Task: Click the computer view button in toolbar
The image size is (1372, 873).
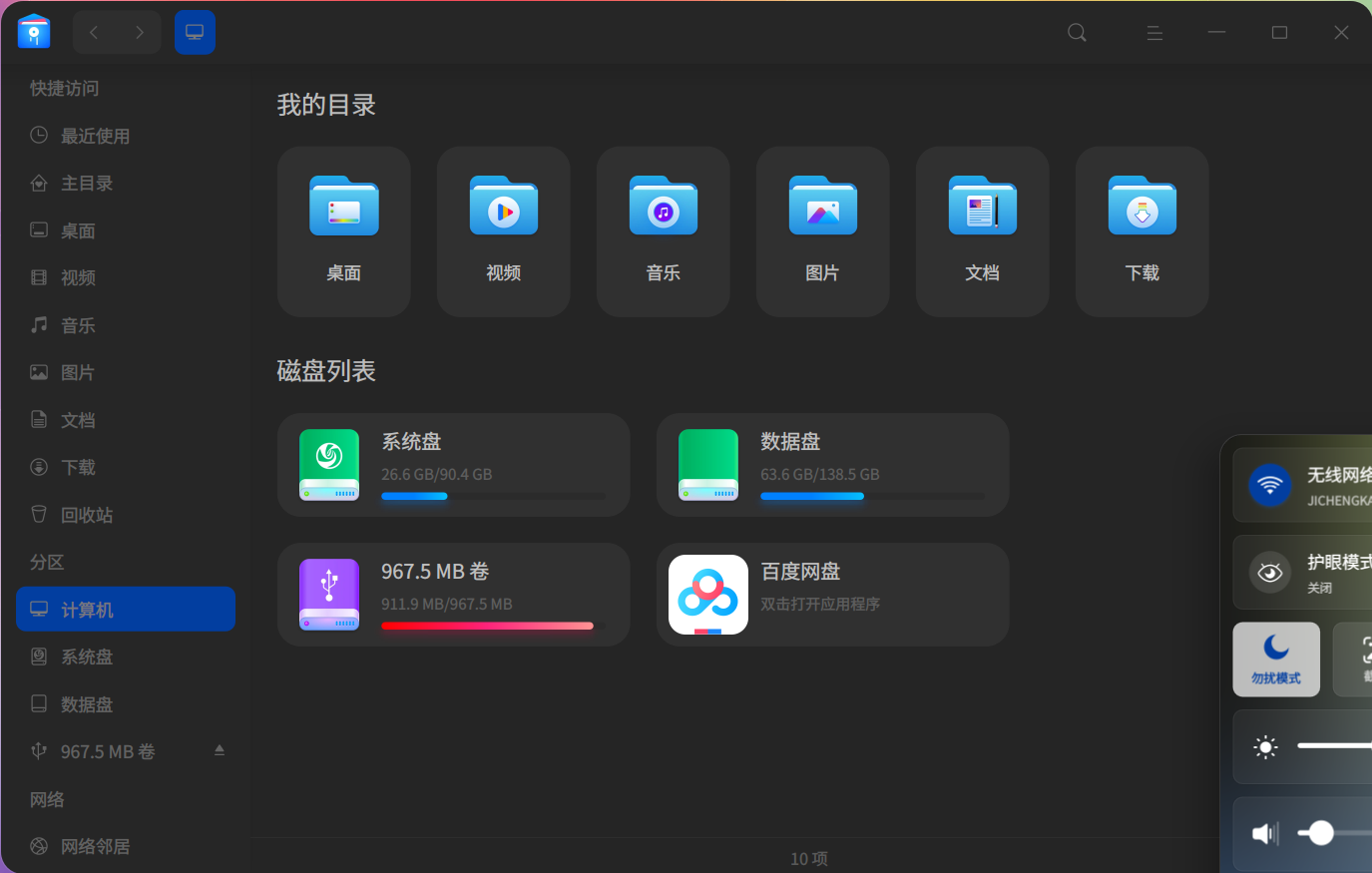Action: [195, 33]
